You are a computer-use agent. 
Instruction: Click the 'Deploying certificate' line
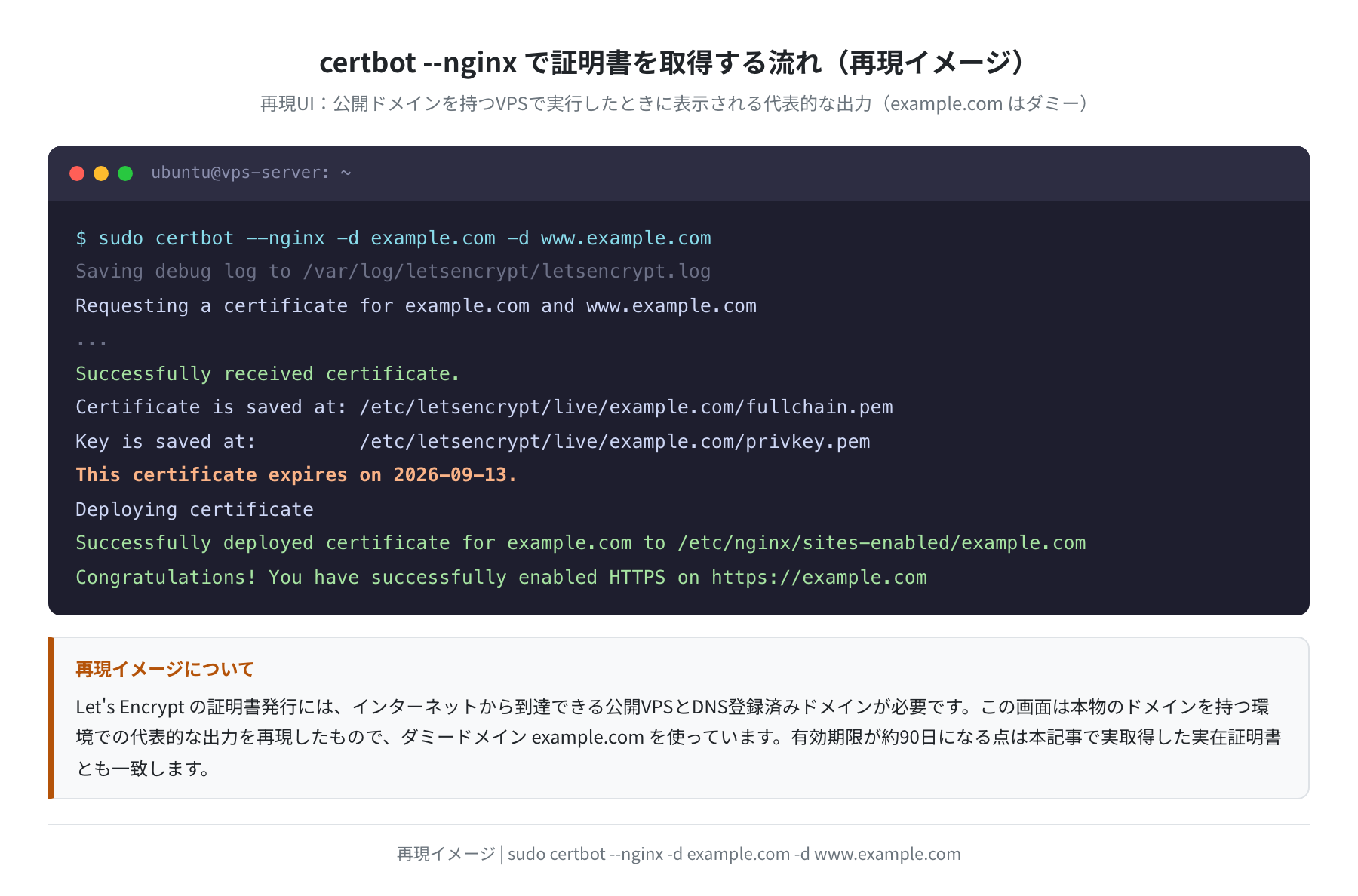[x=195, y=510]
